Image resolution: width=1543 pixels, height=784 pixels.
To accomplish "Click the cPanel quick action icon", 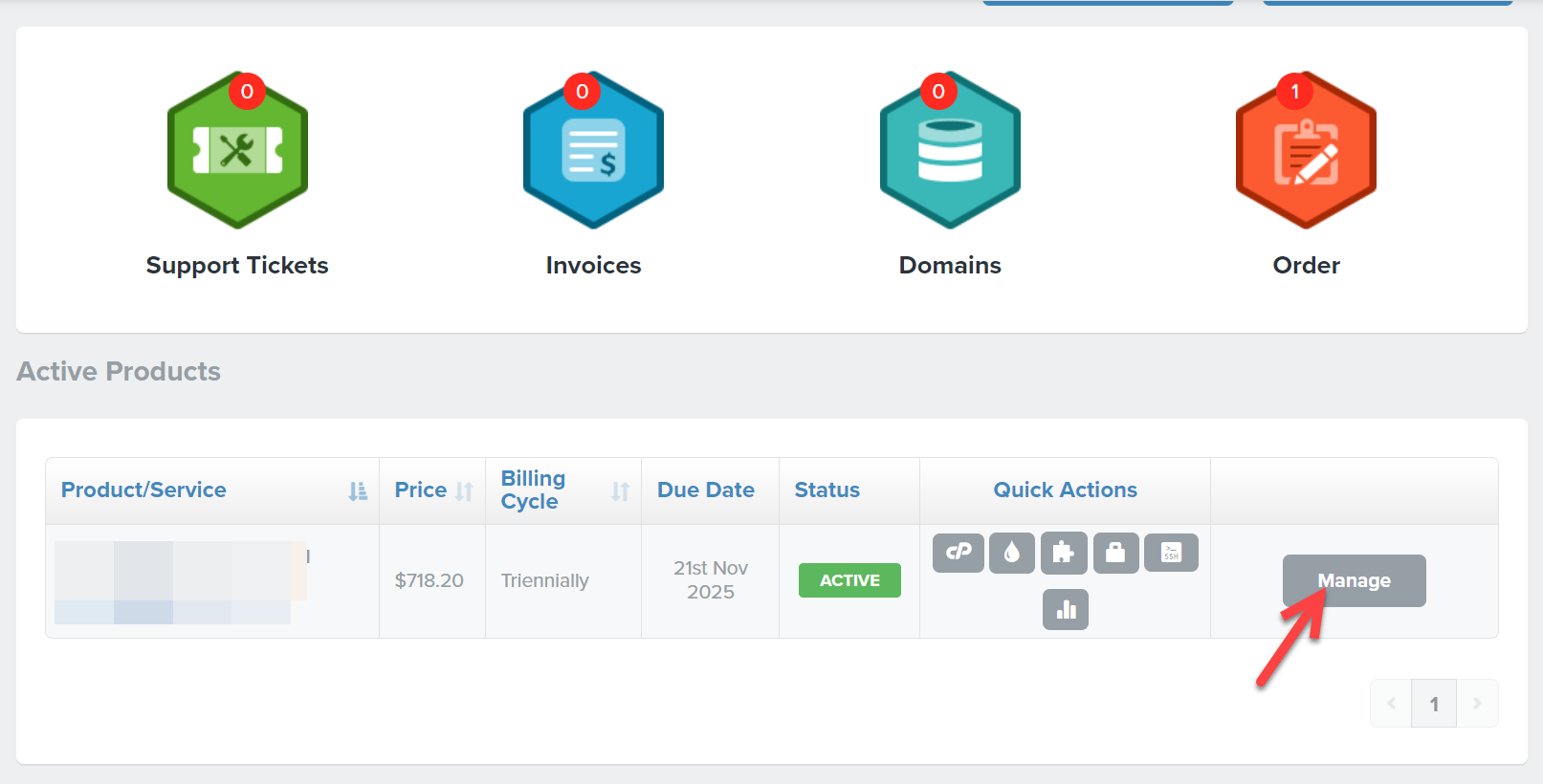I will click(959, 553).
